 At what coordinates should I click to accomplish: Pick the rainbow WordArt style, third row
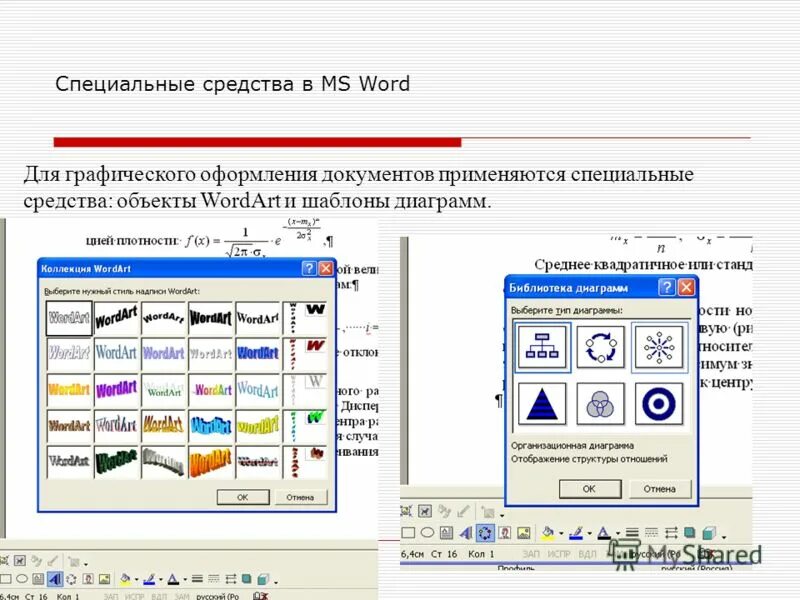[211, 390]
